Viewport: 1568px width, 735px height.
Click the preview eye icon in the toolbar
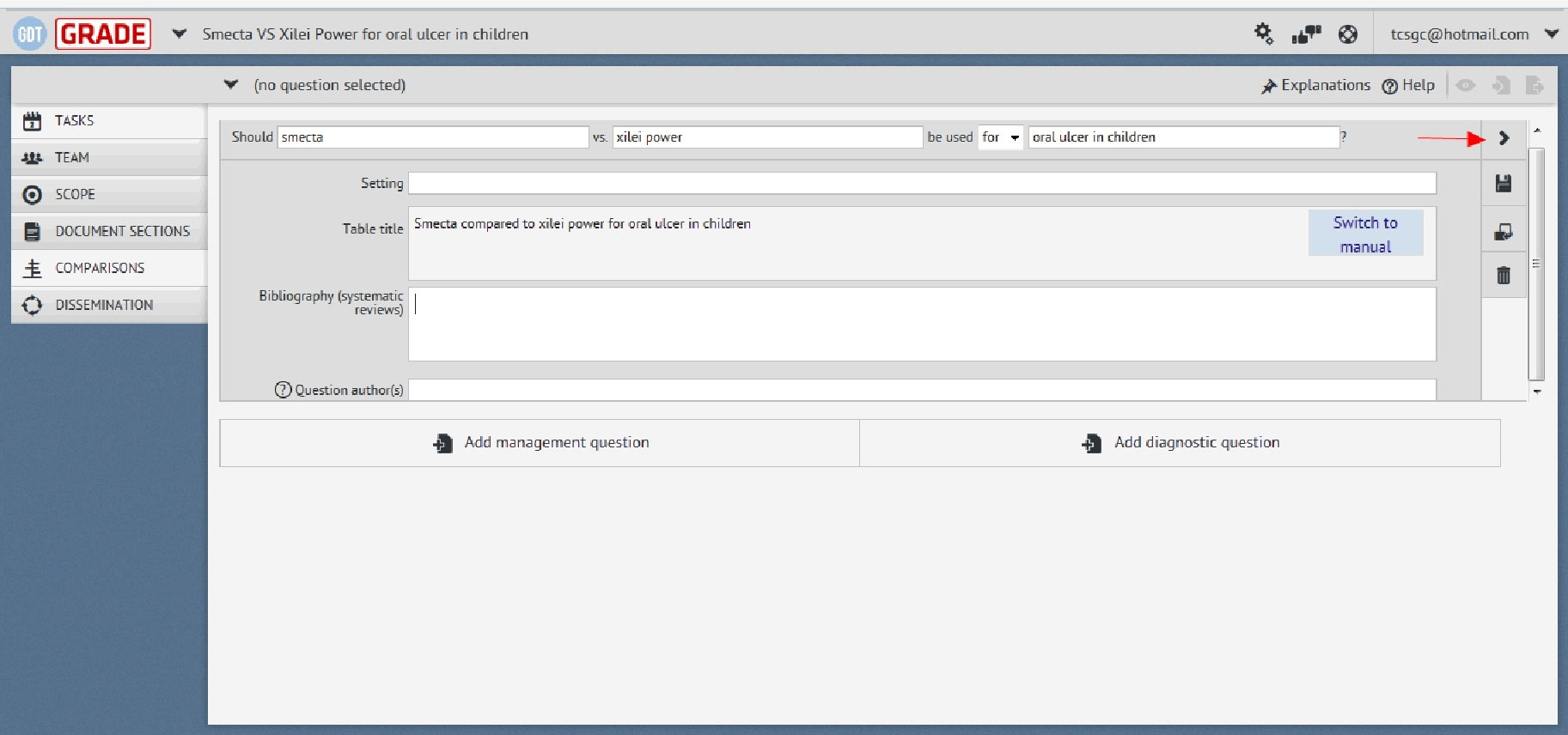[x=1466, y=85]
